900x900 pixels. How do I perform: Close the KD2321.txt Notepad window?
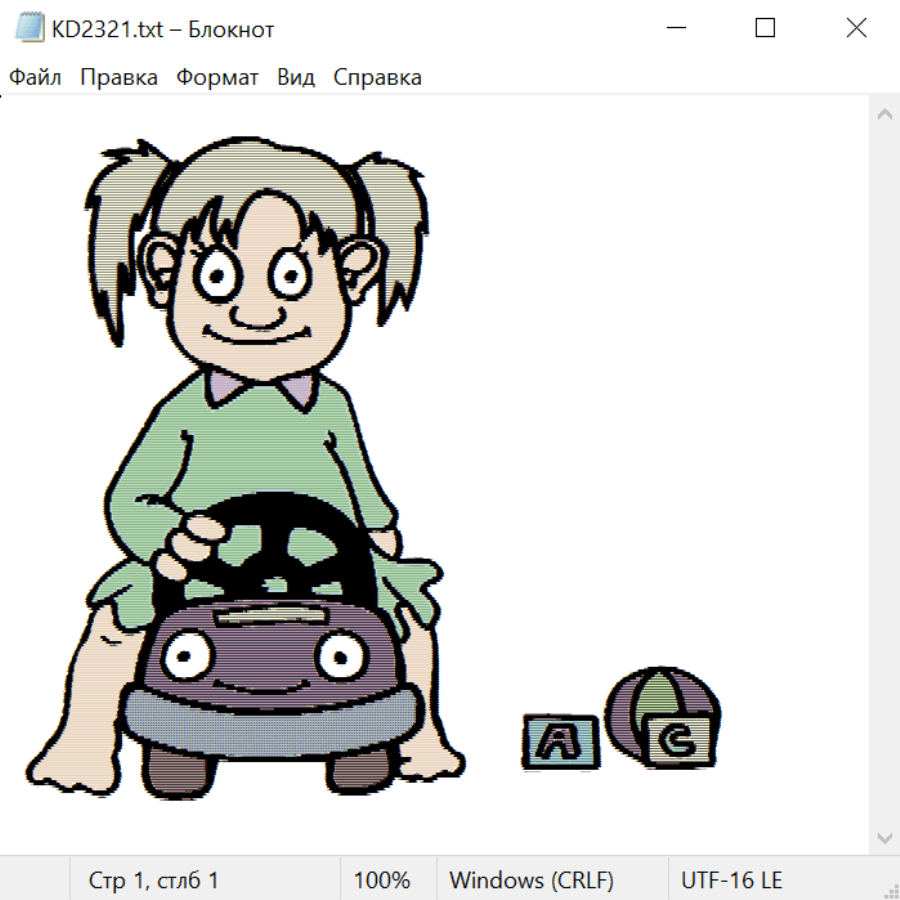(x=856, y=29)
